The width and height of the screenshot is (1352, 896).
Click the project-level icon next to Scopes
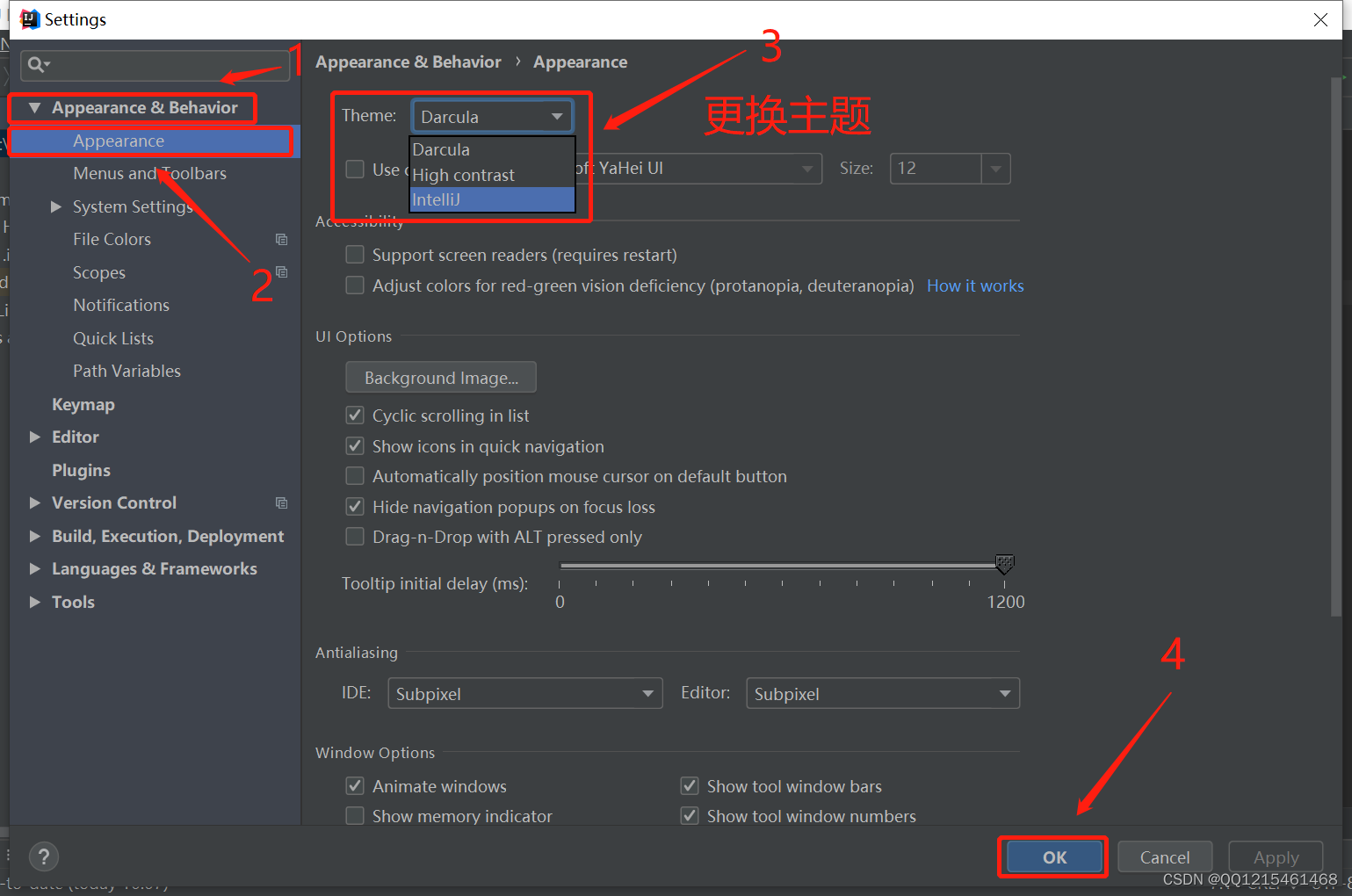(x=281, y=272)
